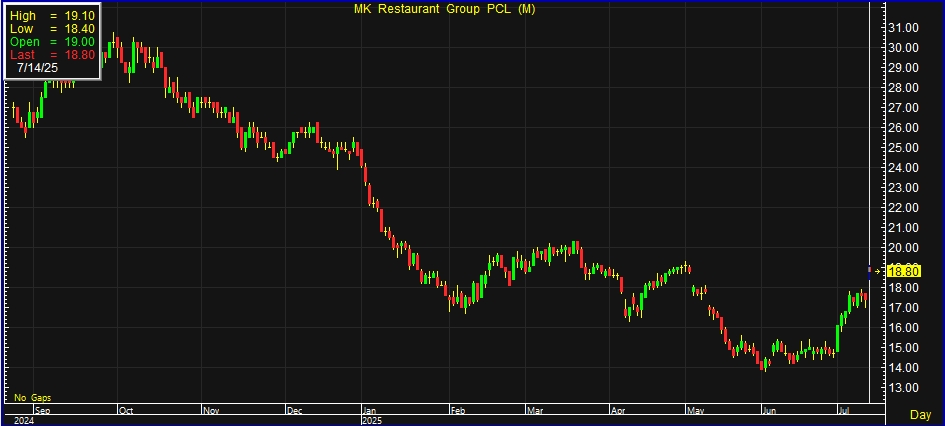Click the yellow 18.80 last price tag
This screenshot has height=426, width=945.
pyautogui.click(x=903, y=270)
